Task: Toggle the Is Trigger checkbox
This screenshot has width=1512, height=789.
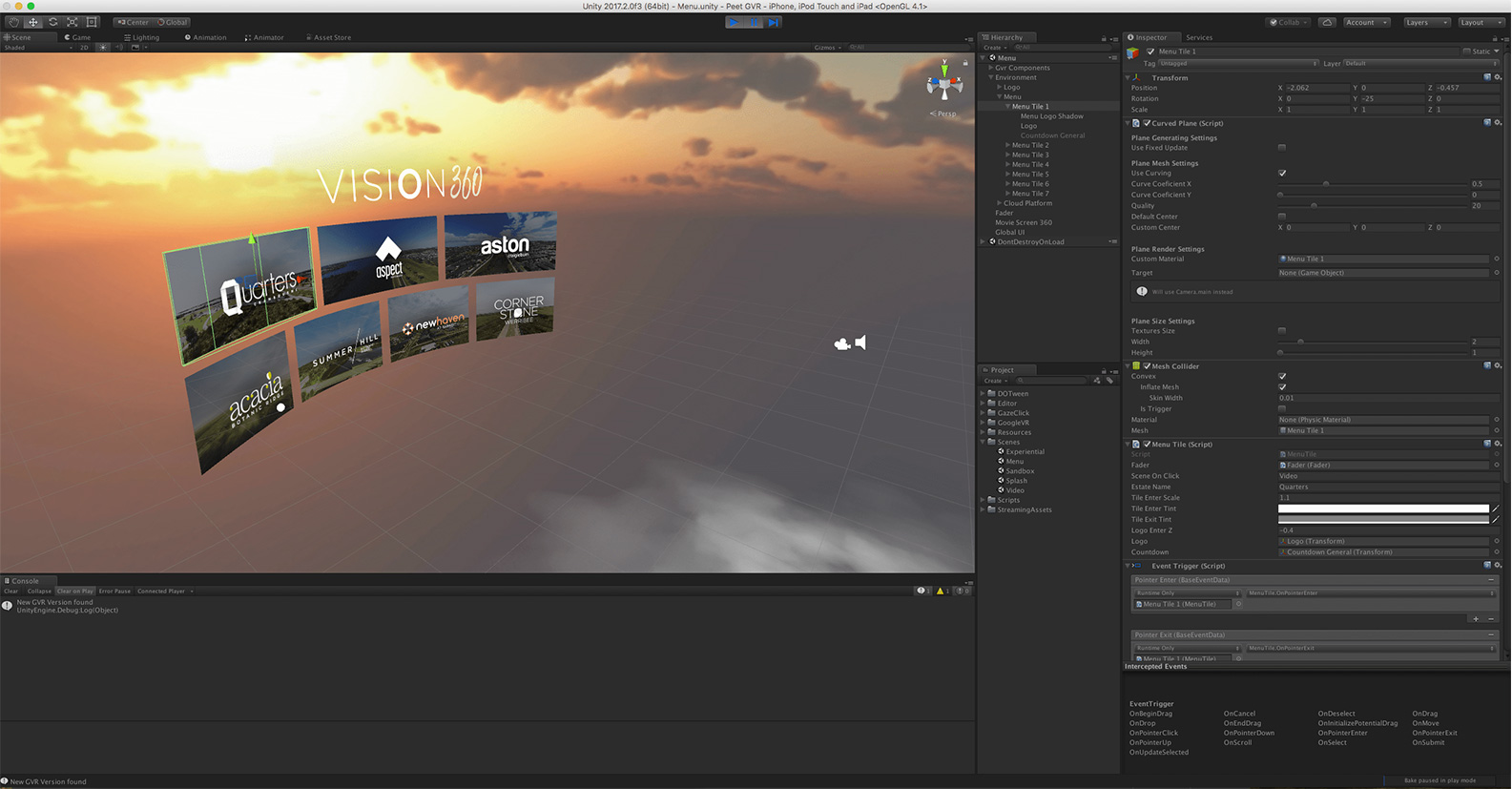Action: pyautogui.click(x=1282, y=408)
